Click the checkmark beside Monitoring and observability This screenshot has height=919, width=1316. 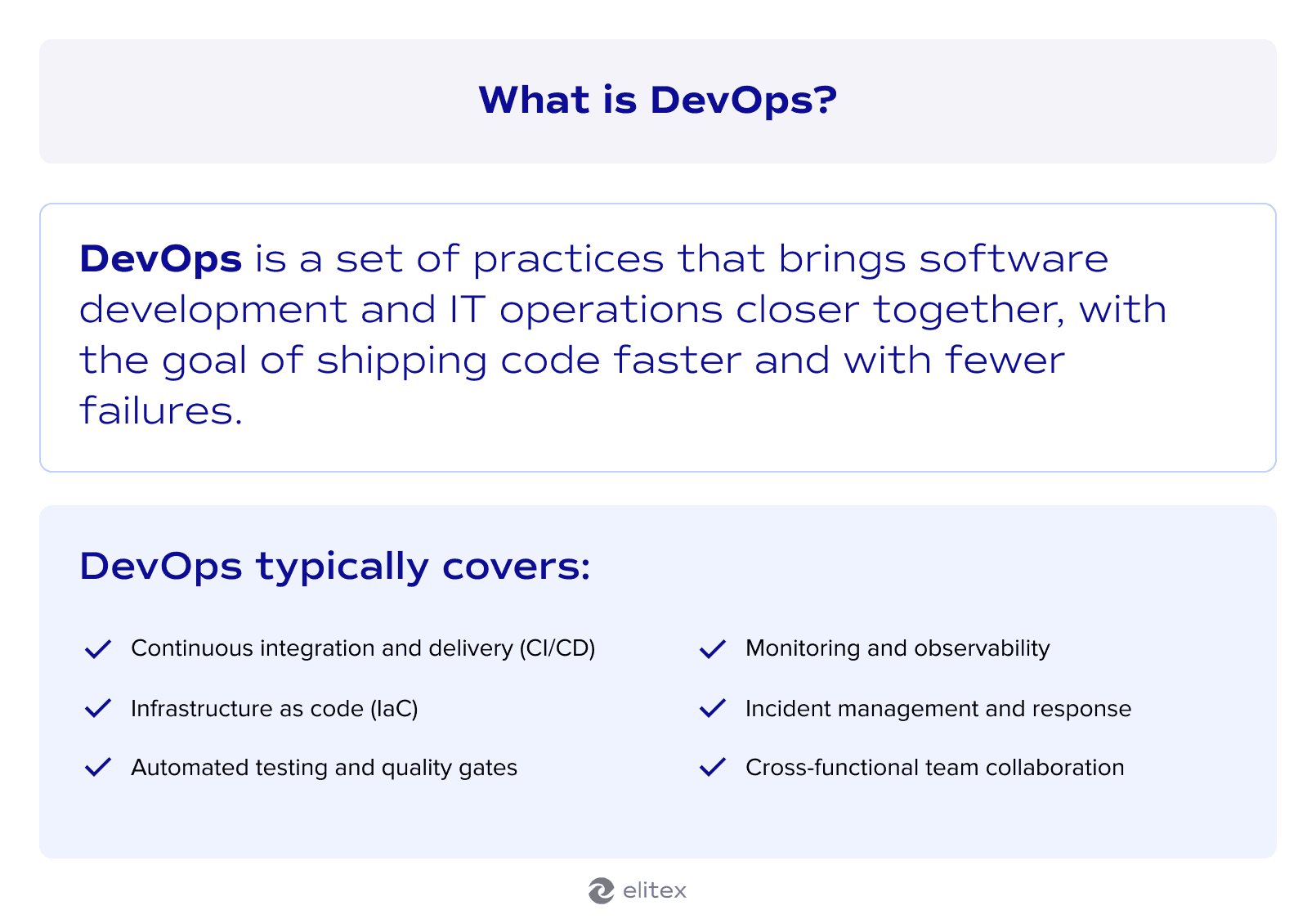coord(713,649)
